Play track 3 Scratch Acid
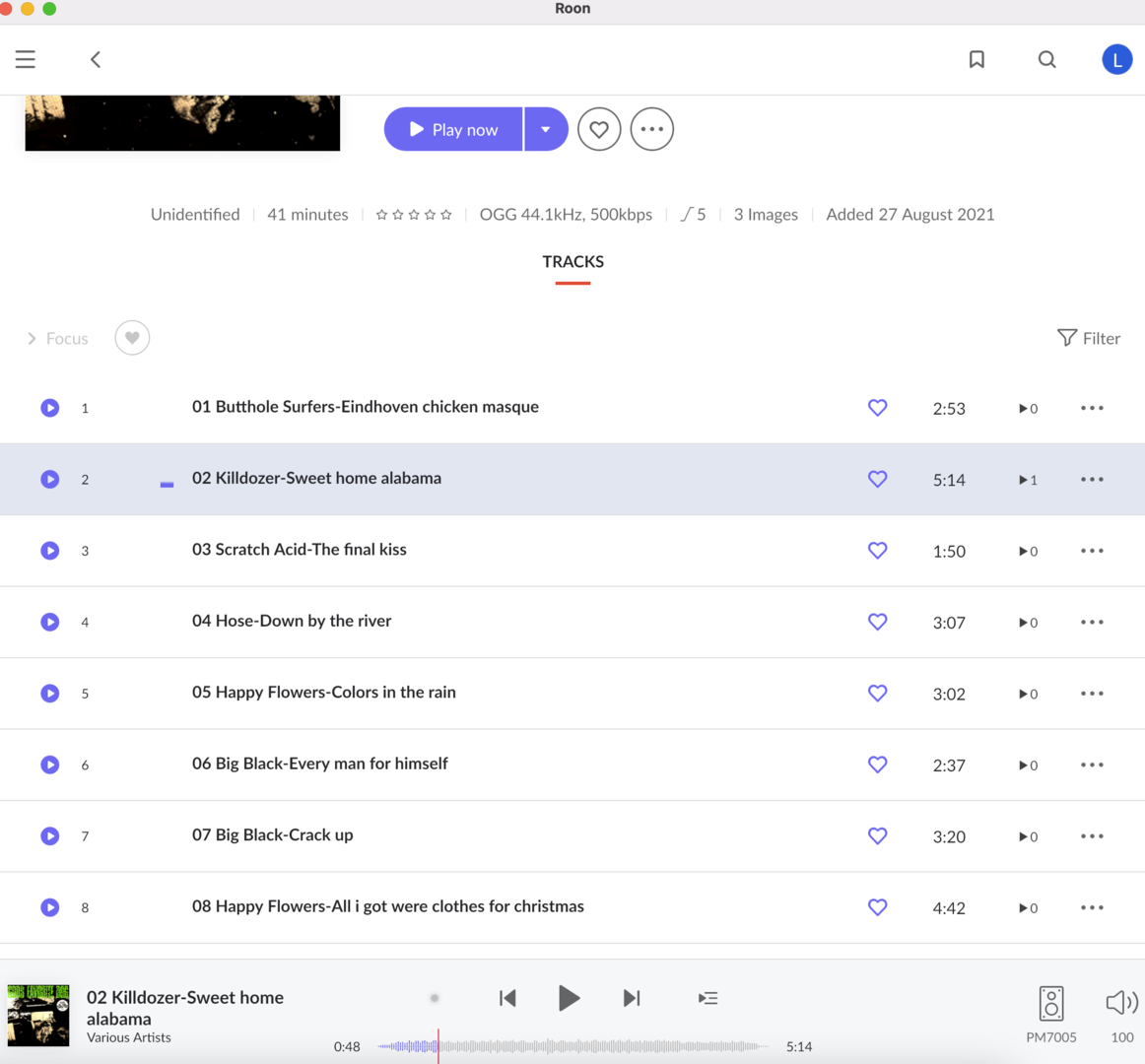 click(x=49, y=551)
